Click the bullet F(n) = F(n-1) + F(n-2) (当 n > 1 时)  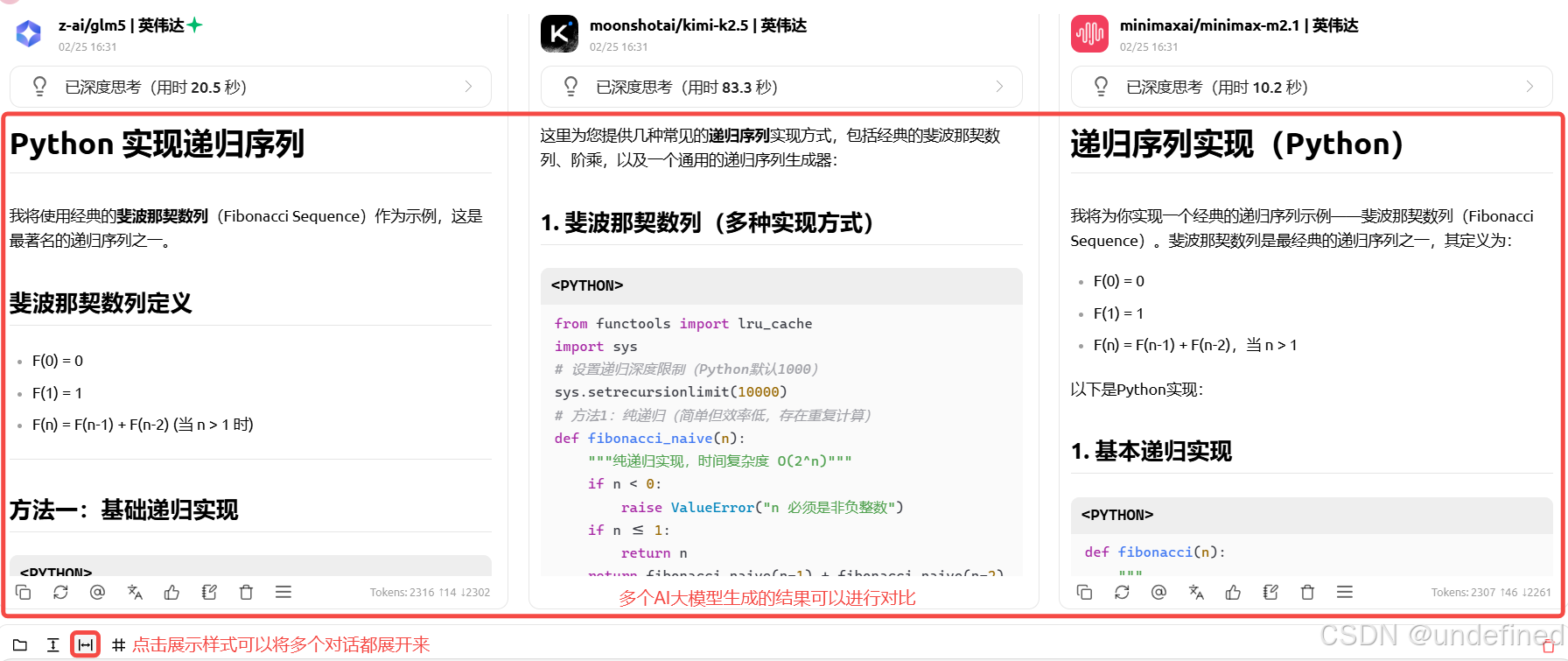pyautogui.click(x=143, y=425)
